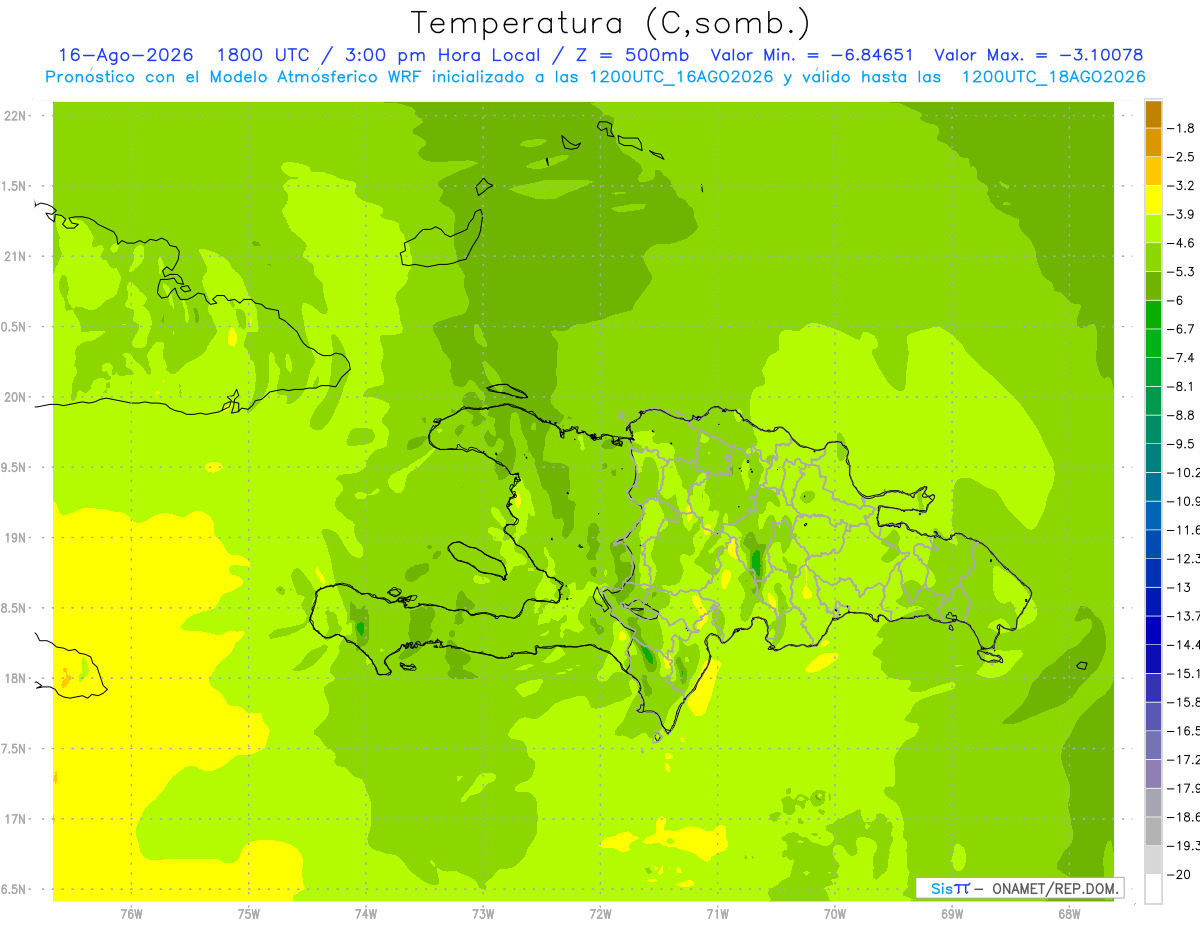Screen dimensions: 1200x927
Task: Click the -20 colorbar value
Action: click(x=1179, y=875)
